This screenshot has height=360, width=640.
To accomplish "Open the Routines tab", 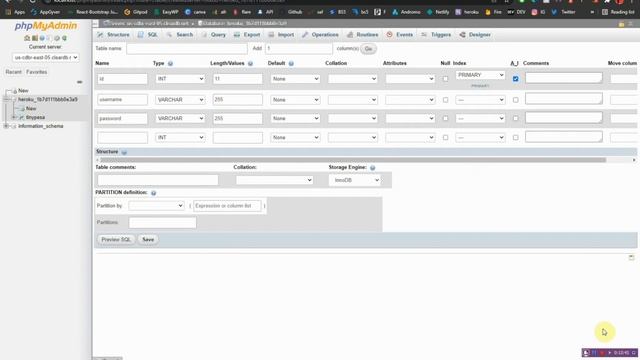I will point(362,35).
